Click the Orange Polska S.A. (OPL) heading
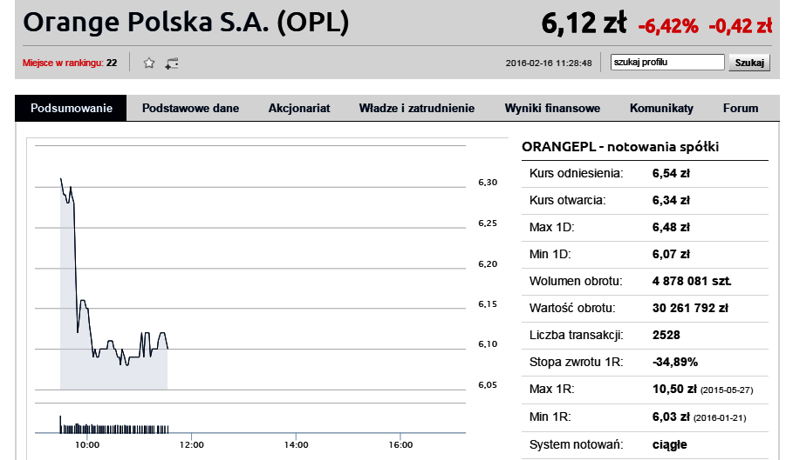 (186, 23)
